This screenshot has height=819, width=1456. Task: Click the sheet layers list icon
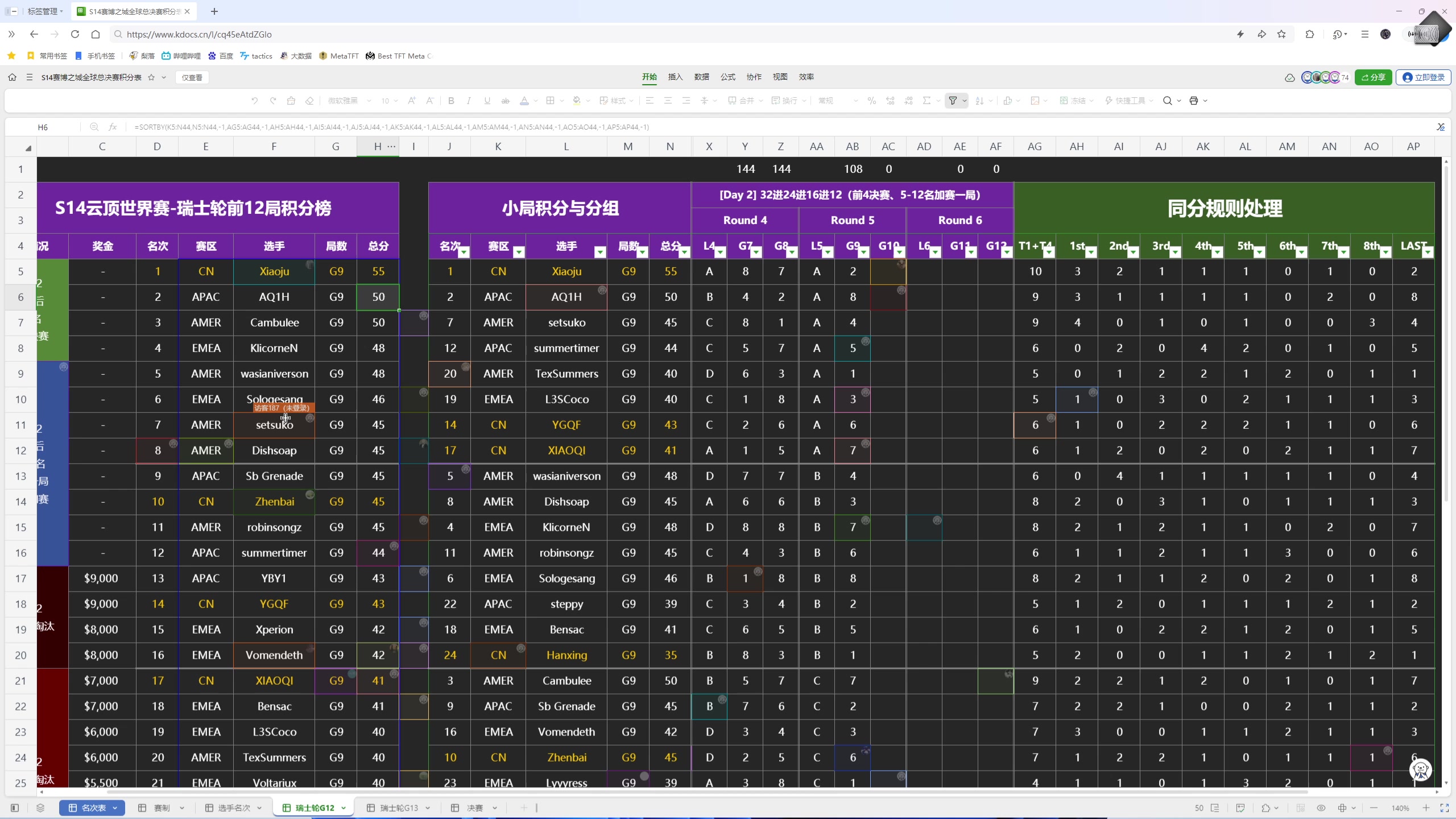pos(40,808)
